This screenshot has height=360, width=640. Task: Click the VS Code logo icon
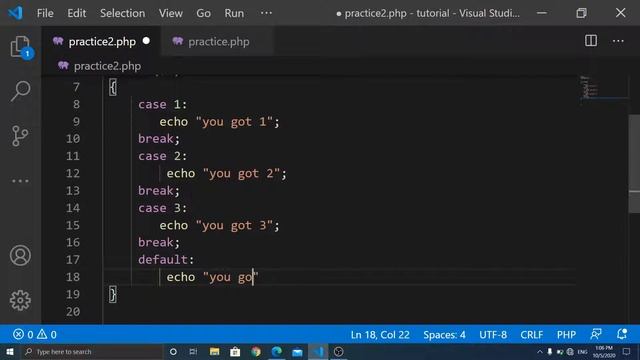[x=16, y=13]
